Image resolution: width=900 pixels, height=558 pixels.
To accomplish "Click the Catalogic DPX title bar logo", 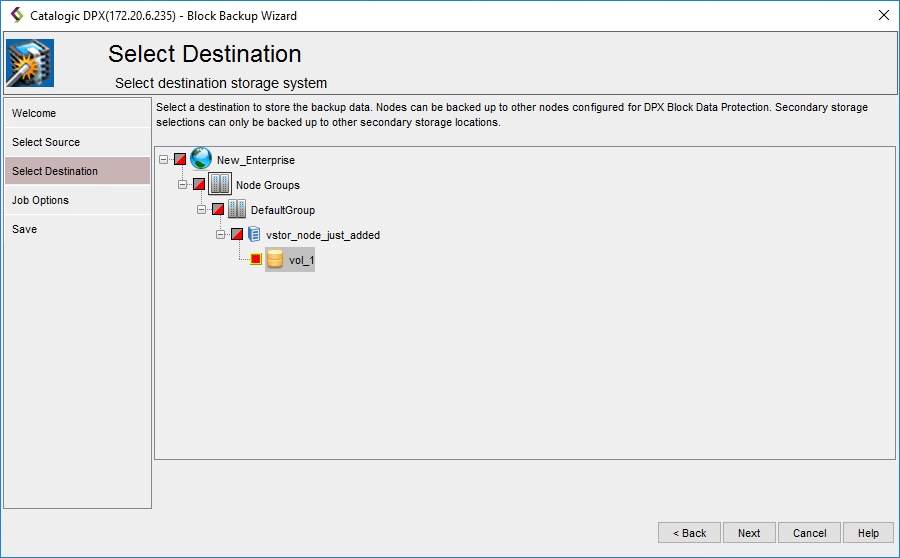I will click(x=16, y=15).
